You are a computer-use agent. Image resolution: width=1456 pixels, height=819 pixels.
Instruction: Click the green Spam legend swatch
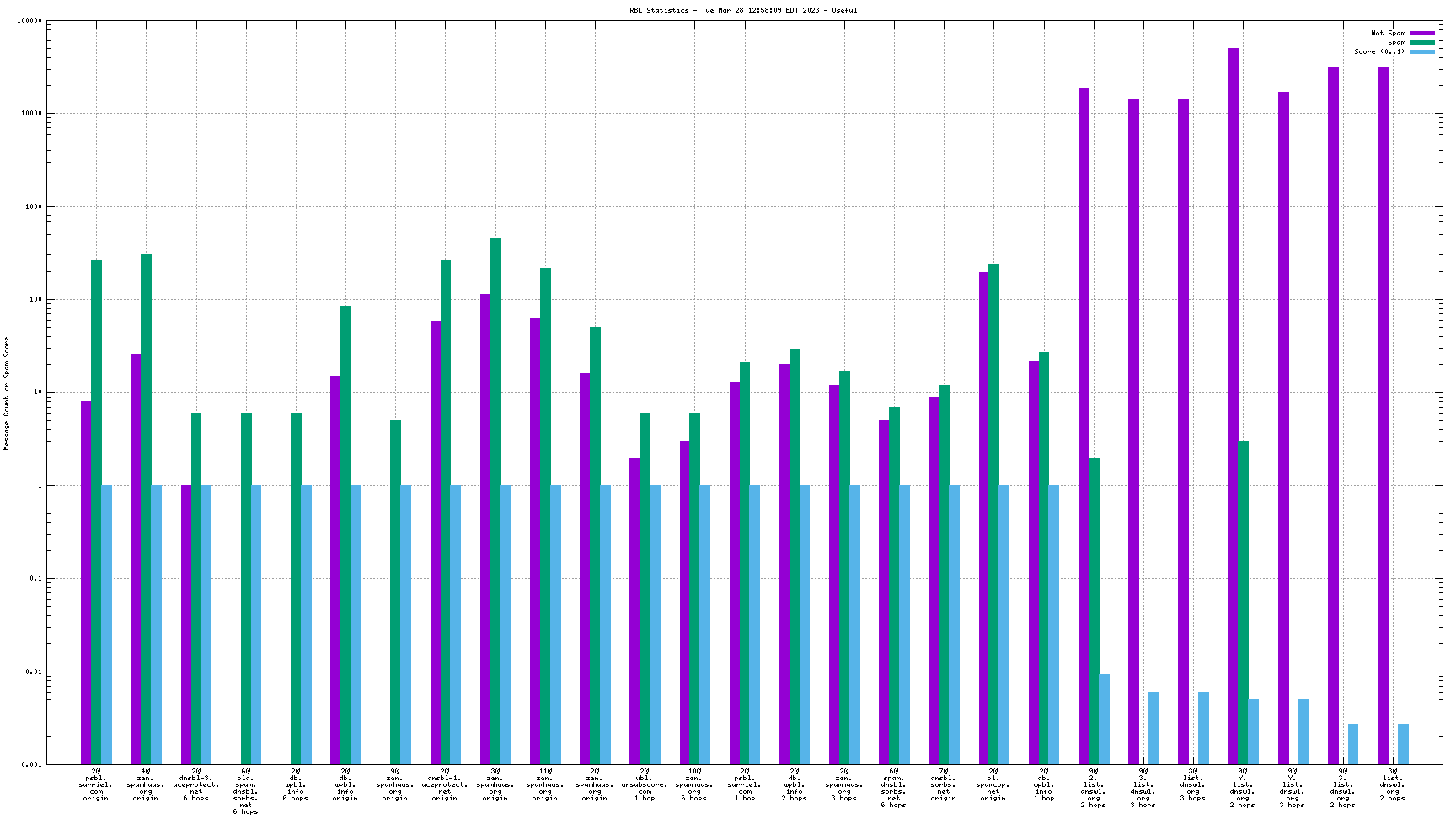pyautogui.click(x=1422, y=42)
